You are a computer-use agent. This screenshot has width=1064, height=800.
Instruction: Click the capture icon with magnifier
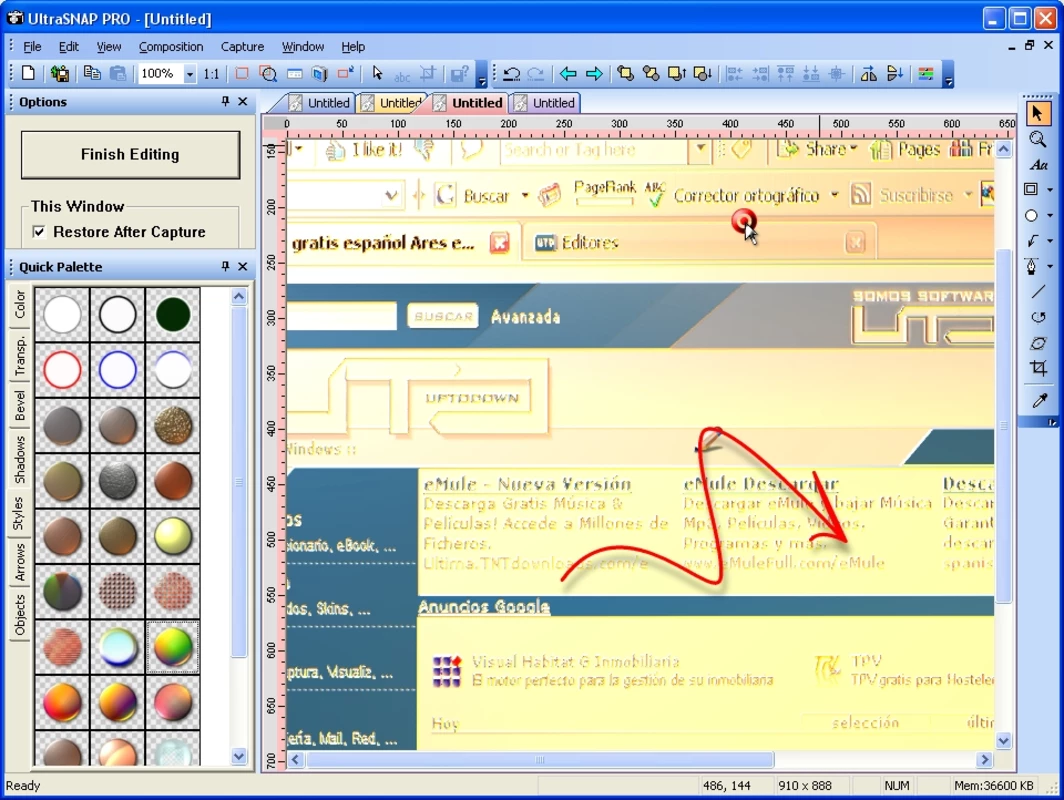pyautogui.click(x=268, y=73)
